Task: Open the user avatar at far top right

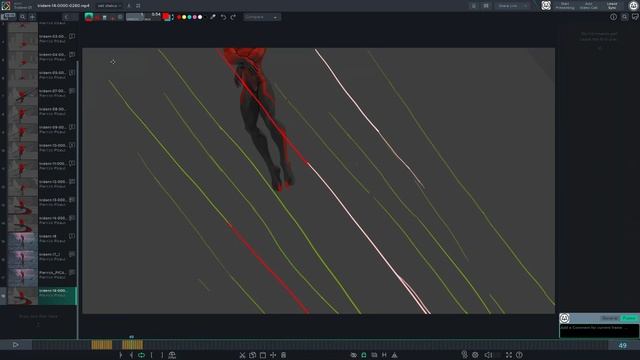Action: pyautogui.click(x=633, y=5)
